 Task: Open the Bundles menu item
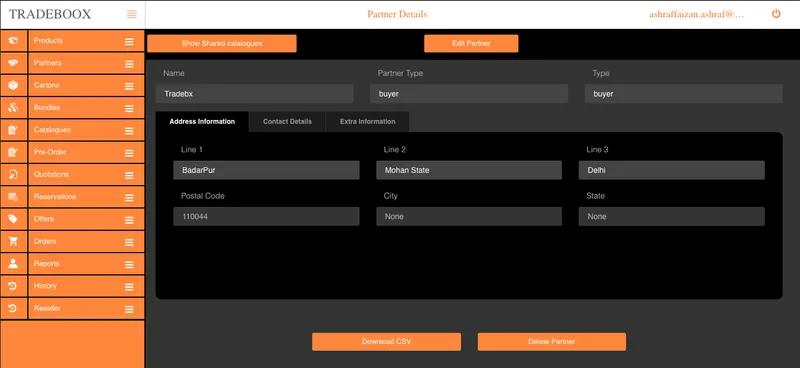(x=86, y=108)
